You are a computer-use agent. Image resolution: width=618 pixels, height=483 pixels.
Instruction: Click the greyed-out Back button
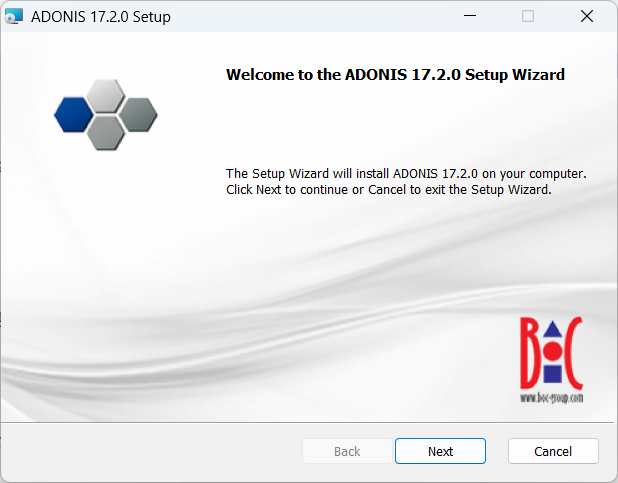[x=347, y=451]
